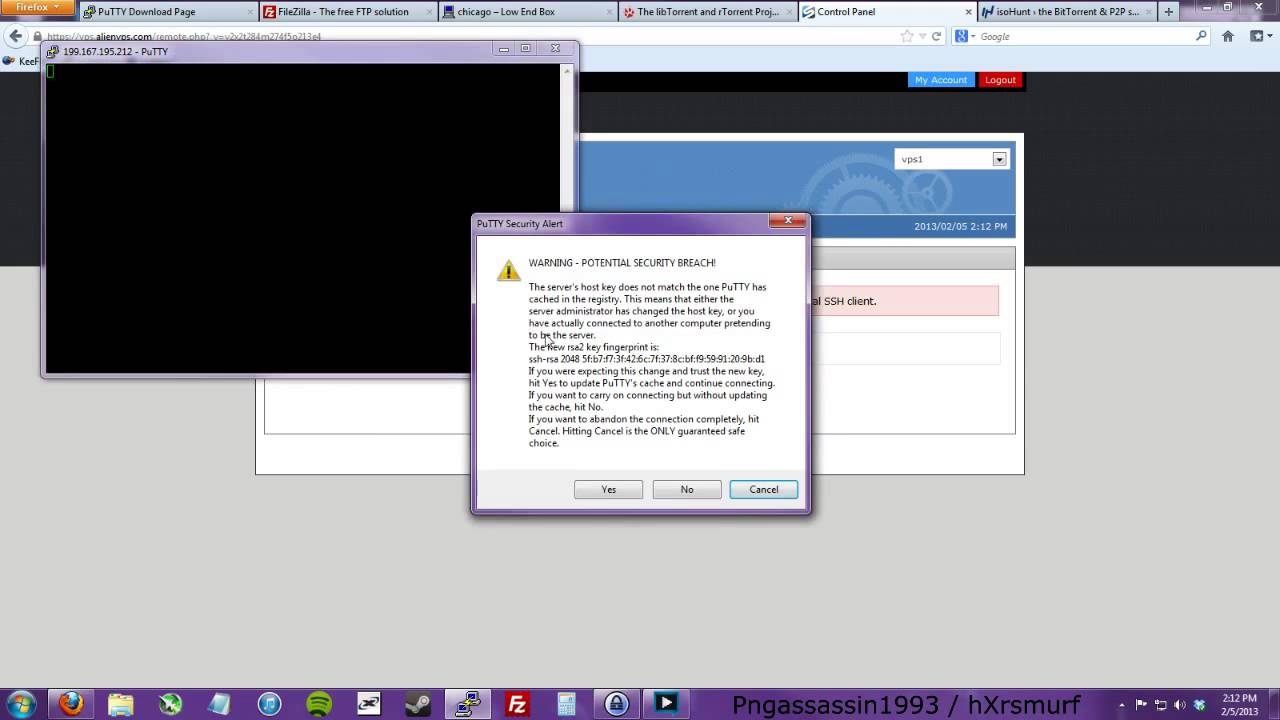
Task: Click Cancel in the PuTTY Security Alert
Action: tap(763, 489)
